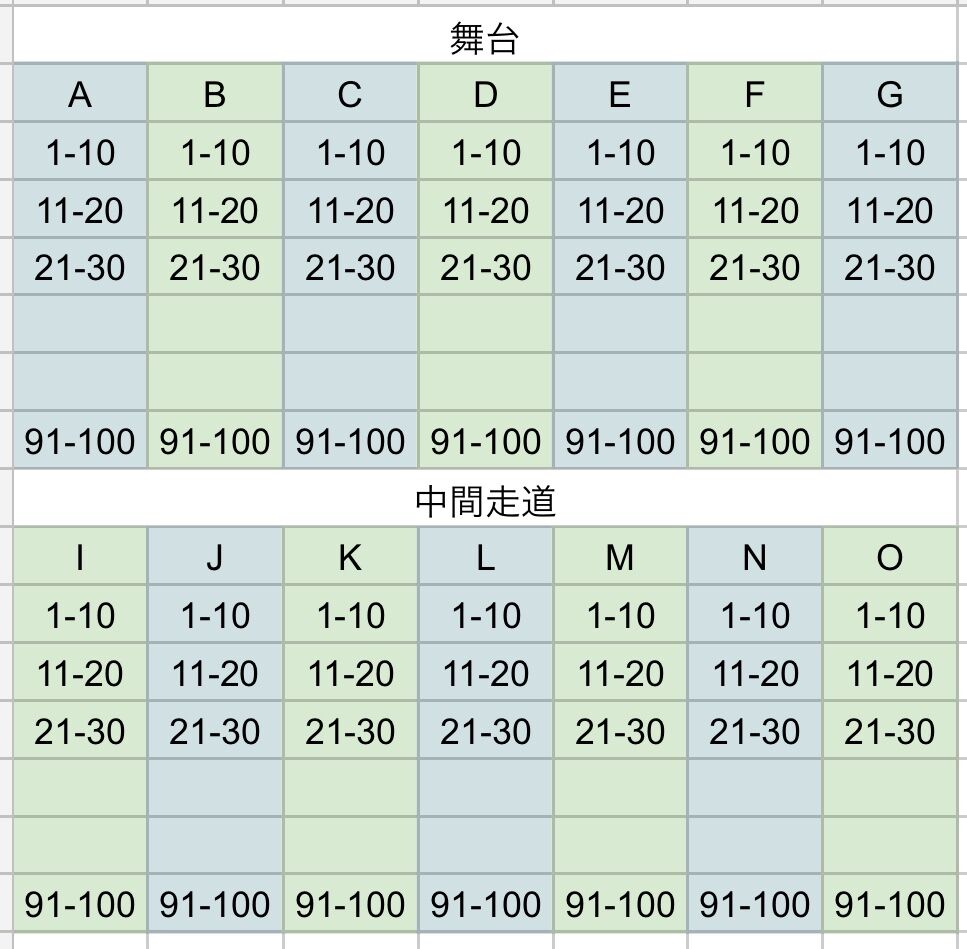The height and width of the screenshot is (949, 967).
Task: Select section header cell I
Action: tap(80, 556)
